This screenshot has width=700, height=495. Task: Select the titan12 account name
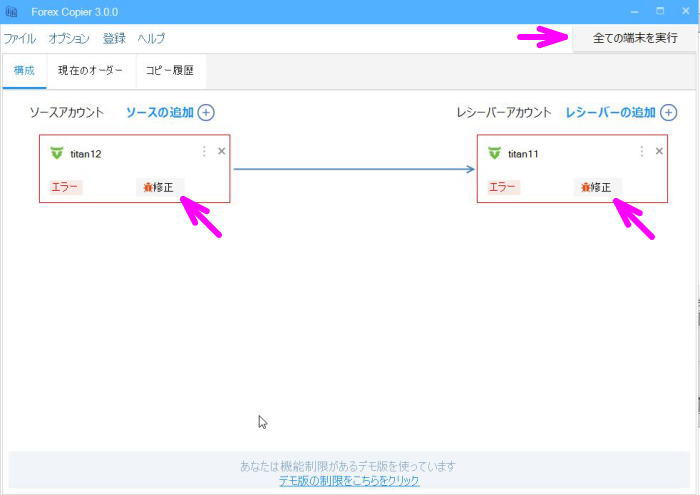coord(86,154)
